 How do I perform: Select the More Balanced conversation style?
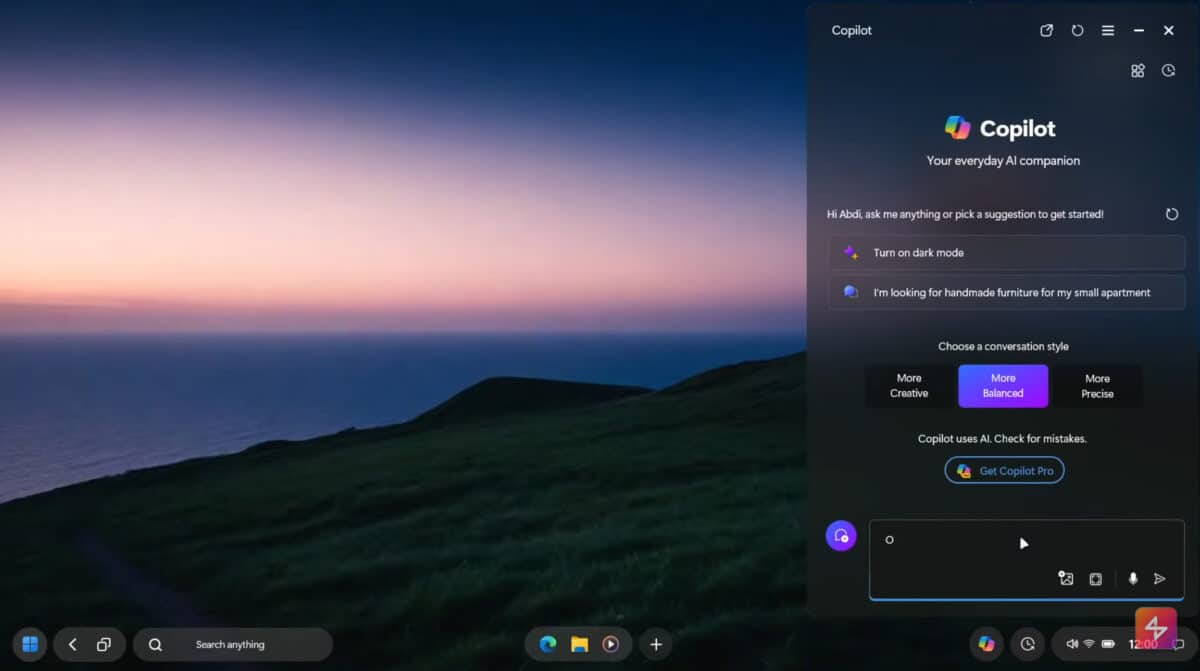[x=1003, y=386]
